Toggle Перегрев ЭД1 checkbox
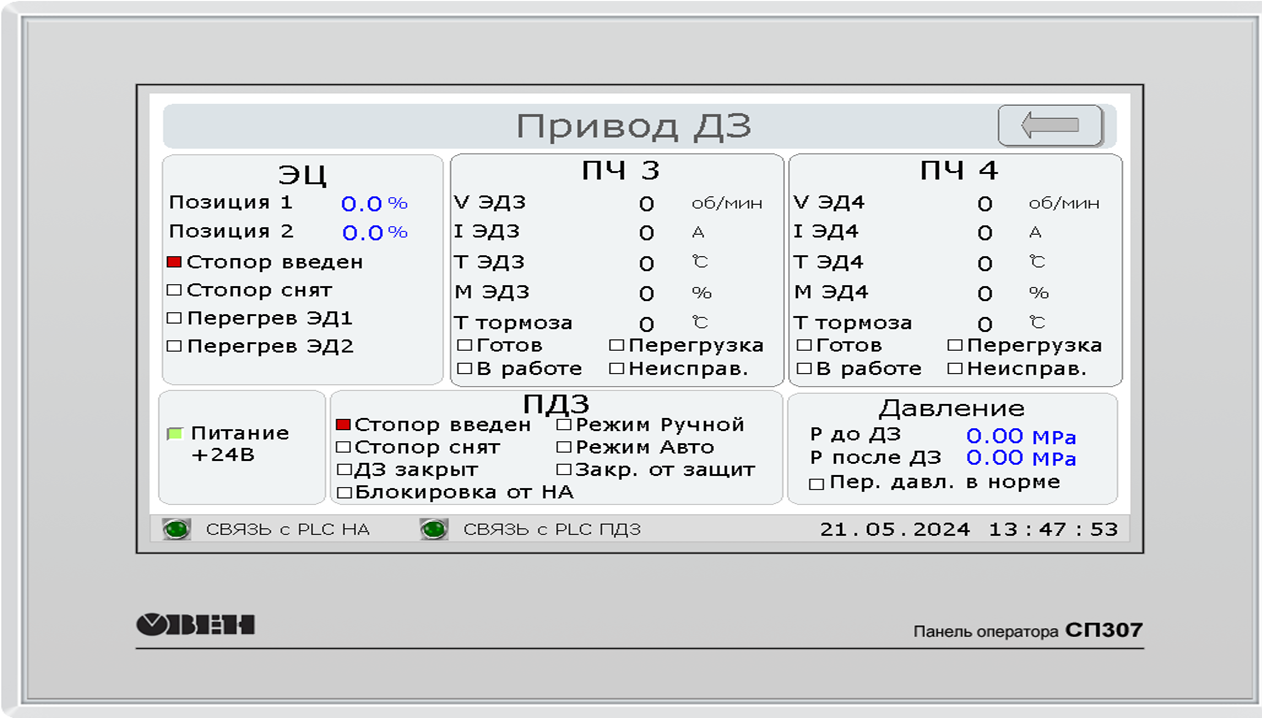The width and height of the screenshot is (1262, 718). [174, 319]
